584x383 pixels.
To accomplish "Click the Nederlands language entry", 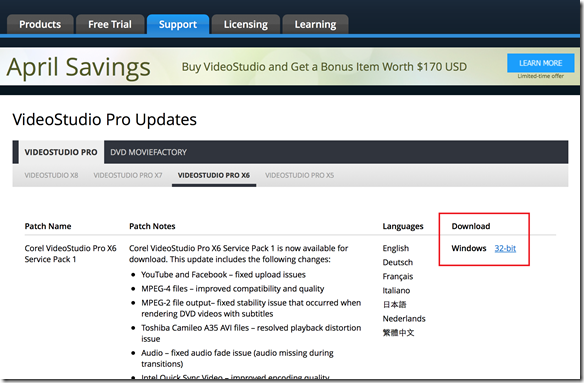I will (x=404, y=319).
